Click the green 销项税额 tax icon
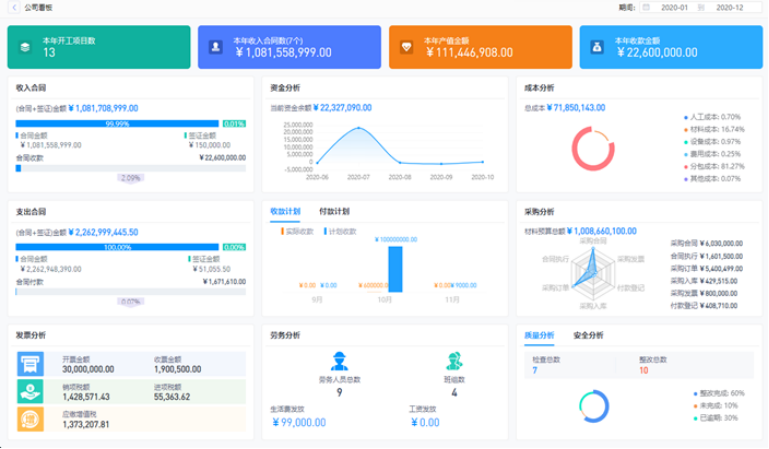Viewport: 769px width, 449px height. coord(30,392)
